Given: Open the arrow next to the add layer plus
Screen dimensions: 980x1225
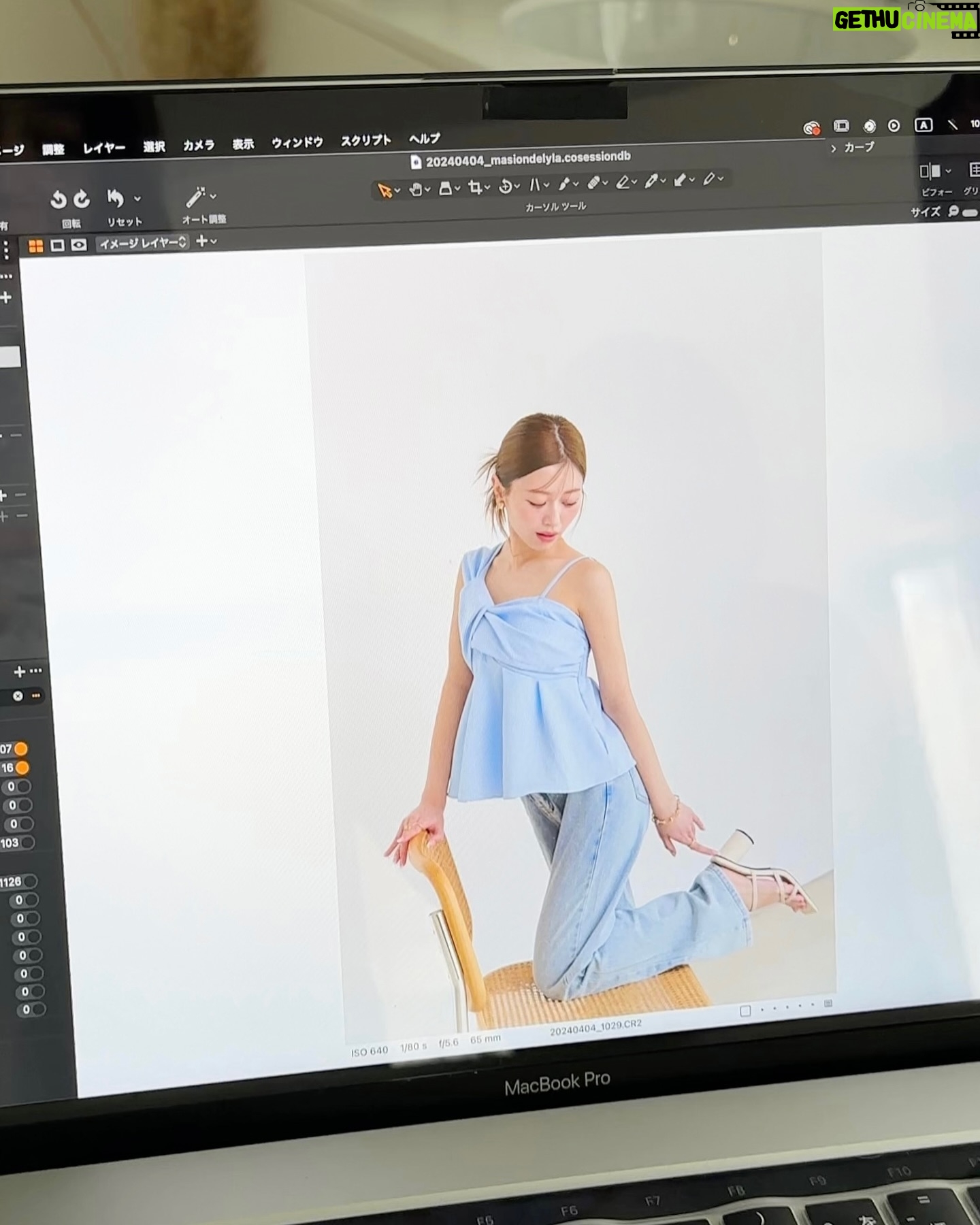Looking at the screenshot, I should click(214, 241).
